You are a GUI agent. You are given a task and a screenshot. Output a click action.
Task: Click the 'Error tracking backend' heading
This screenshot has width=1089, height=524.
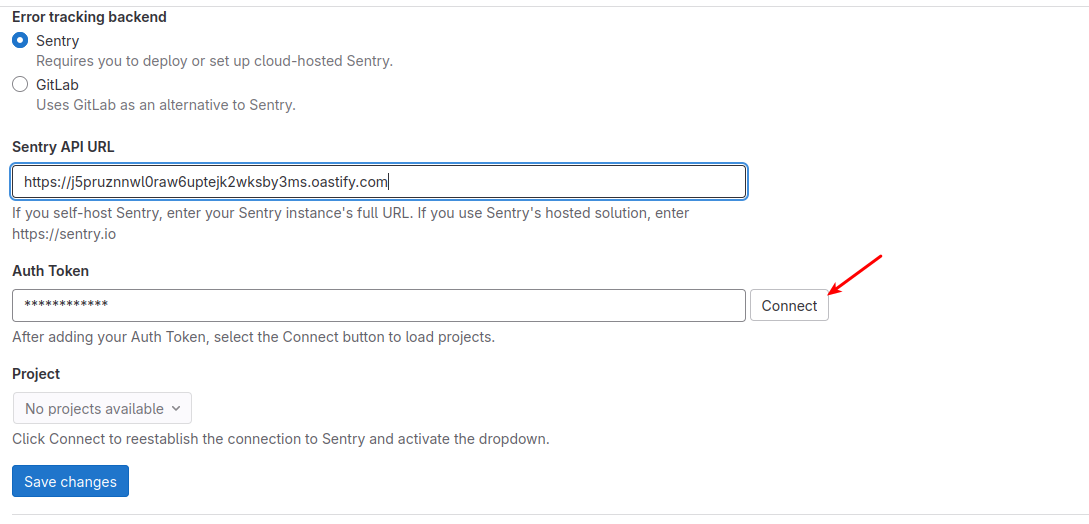89,17
